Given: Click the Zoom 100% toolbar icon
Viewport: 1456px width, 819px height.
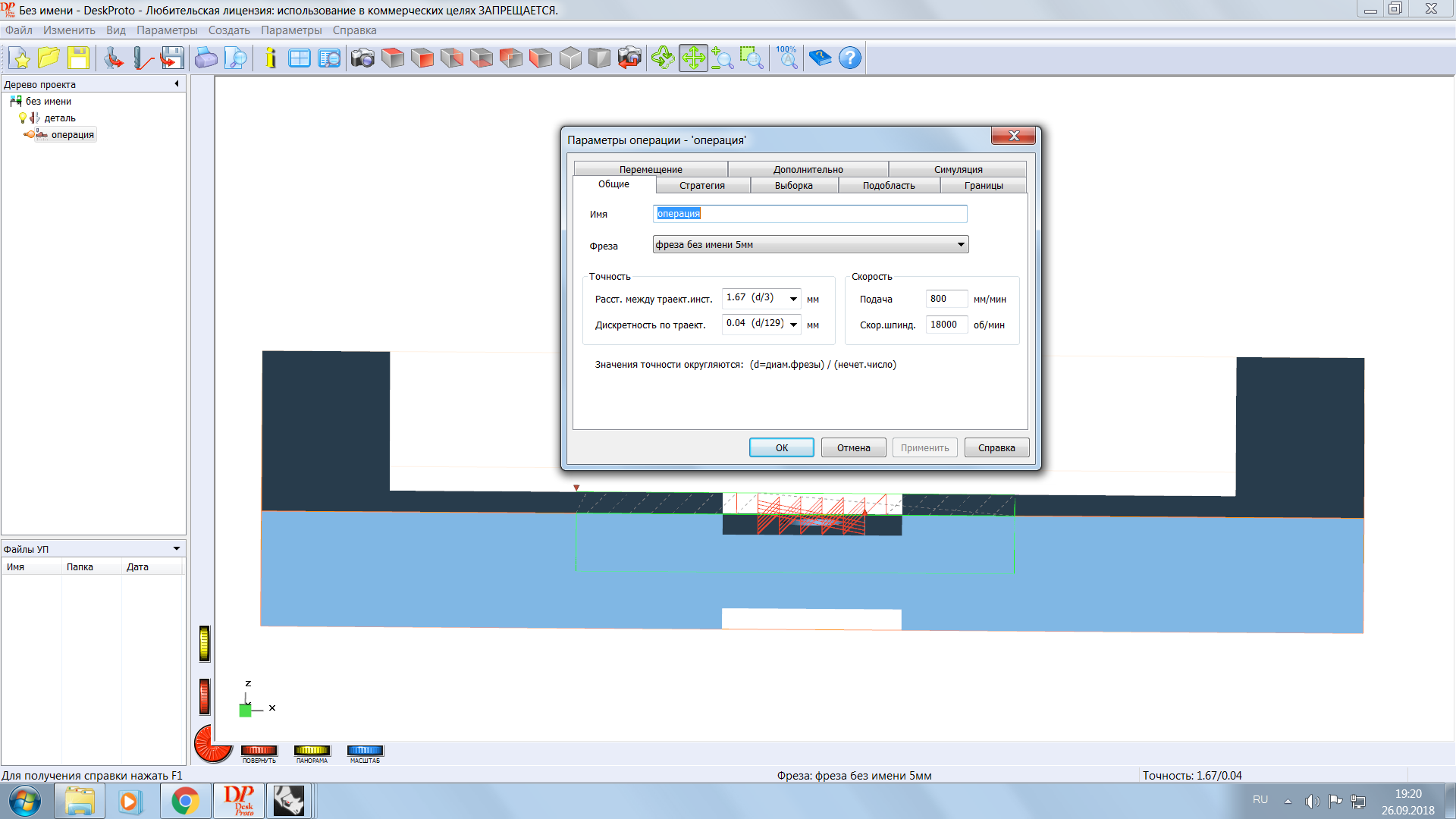Looking at the screenshot, I should [787, 58].
